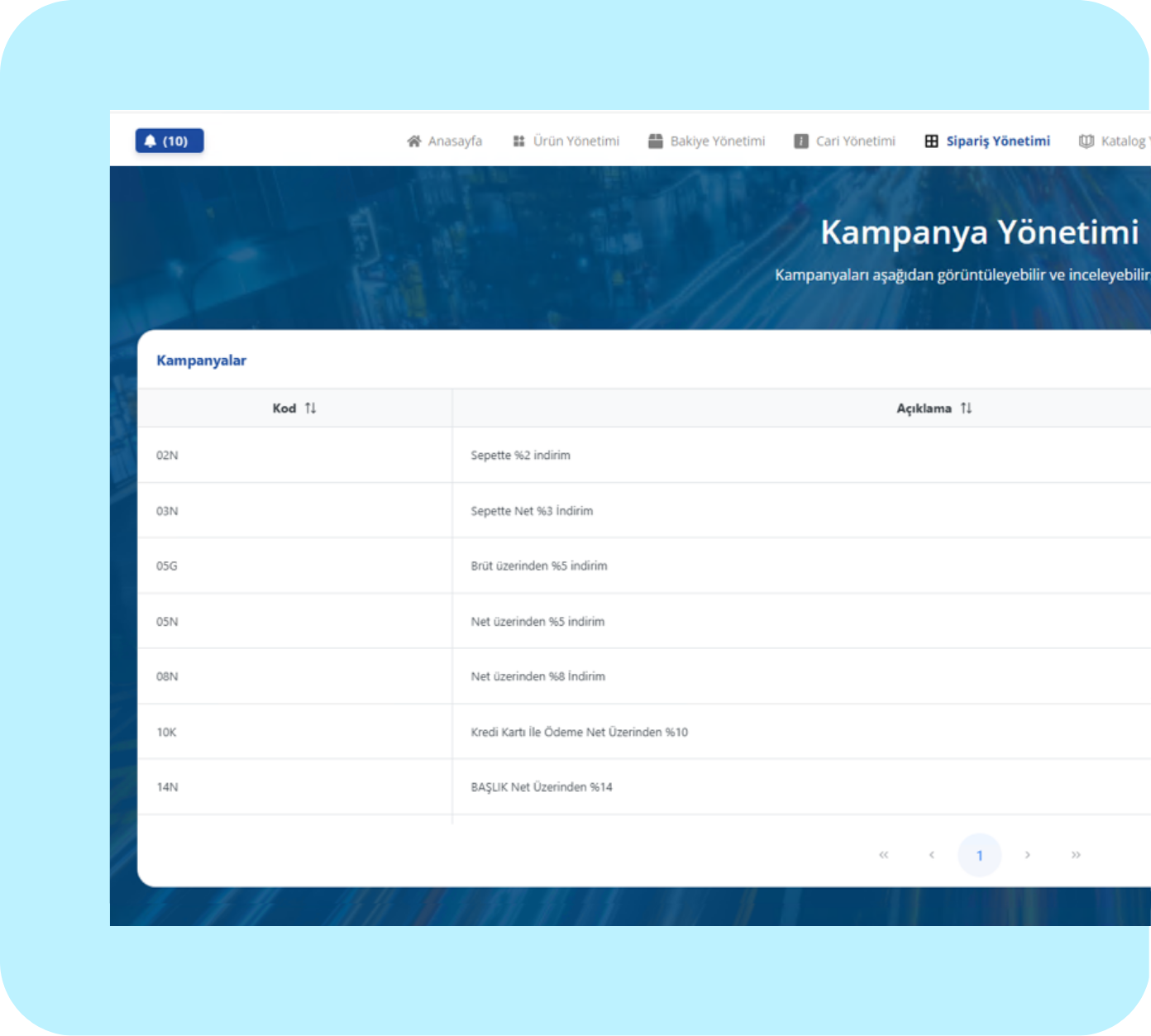Select page 1 in pagination
1151x1036 pixels.
pyautogui.click(x=980, y=855)
